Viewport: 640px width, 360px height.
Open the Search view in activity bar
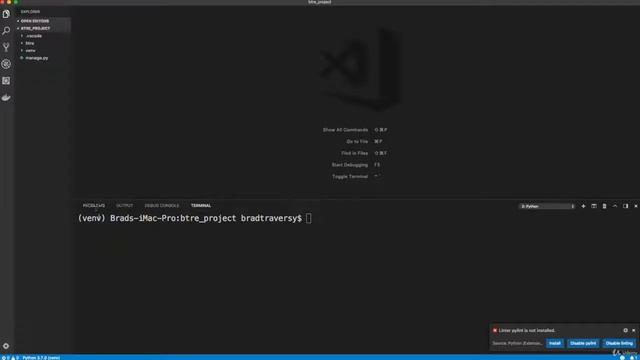(x=6, y=31)
